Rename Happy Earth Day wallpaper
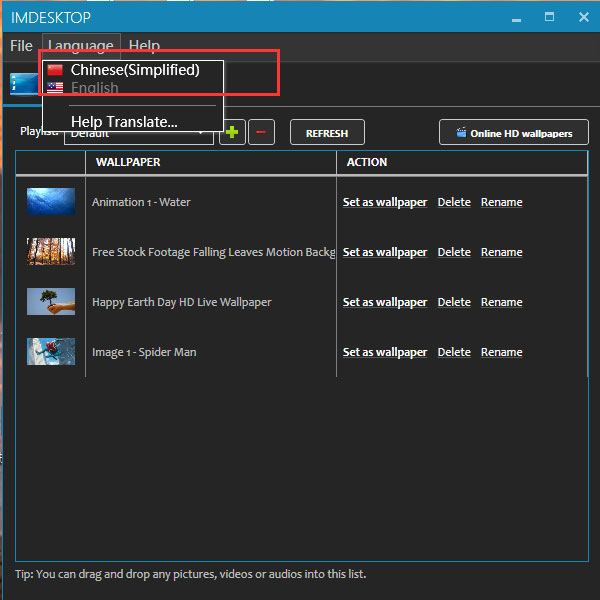600x600 pixels. [502, 302]
